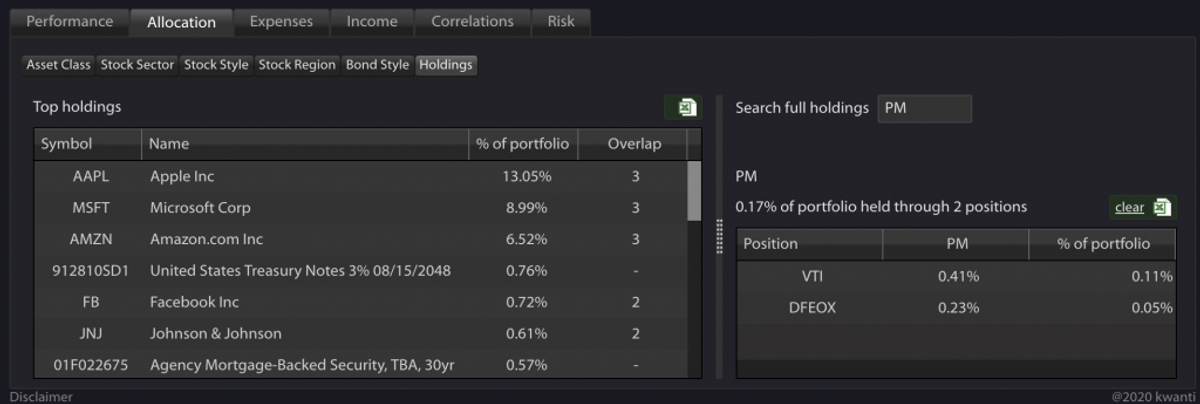The width and height of the screenshot is (1200, 404).
Task: Click the 0.05% portfolio value for DFEOX
Action: pos(1150,308)
